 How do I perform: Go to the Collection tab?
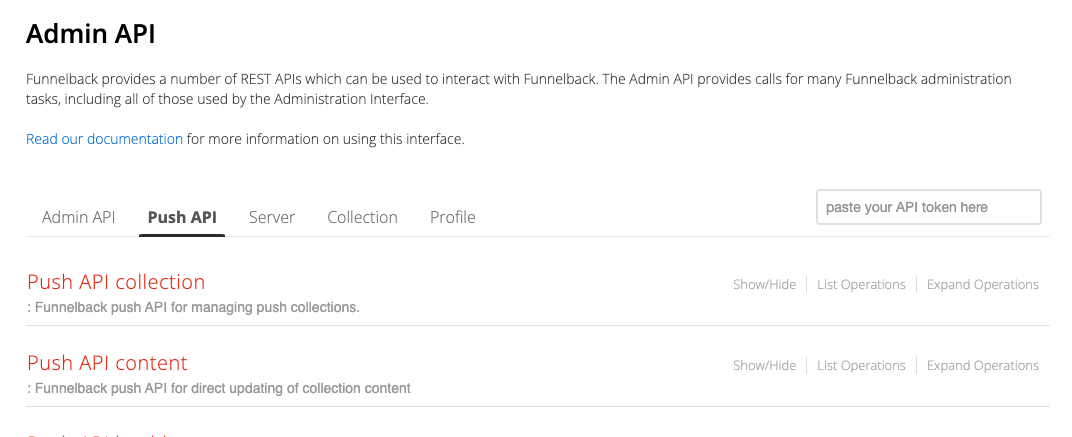(x=362, y=217)
